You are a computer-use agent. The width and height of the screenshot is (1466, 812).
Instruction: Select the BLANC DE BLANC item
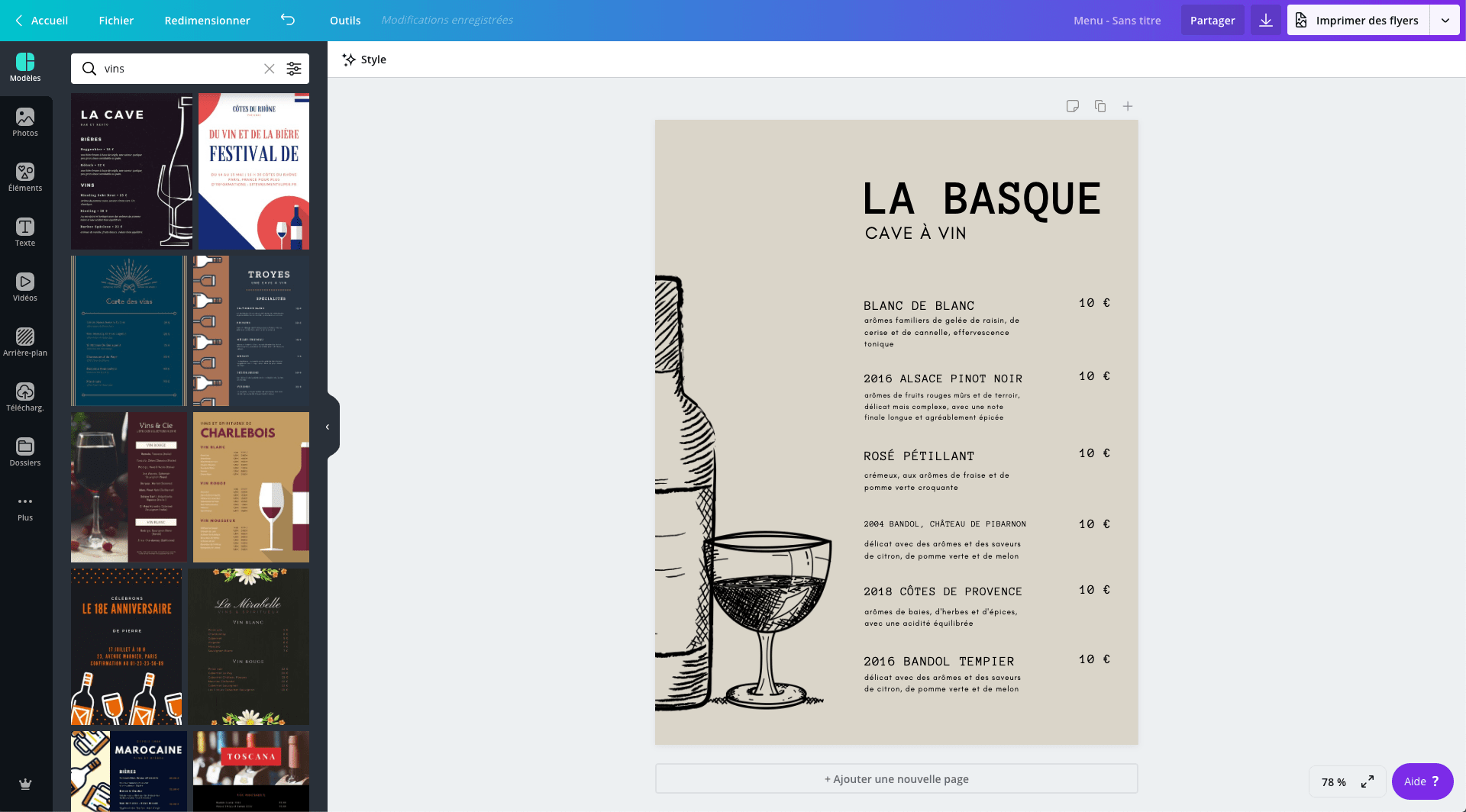[919, 305]
